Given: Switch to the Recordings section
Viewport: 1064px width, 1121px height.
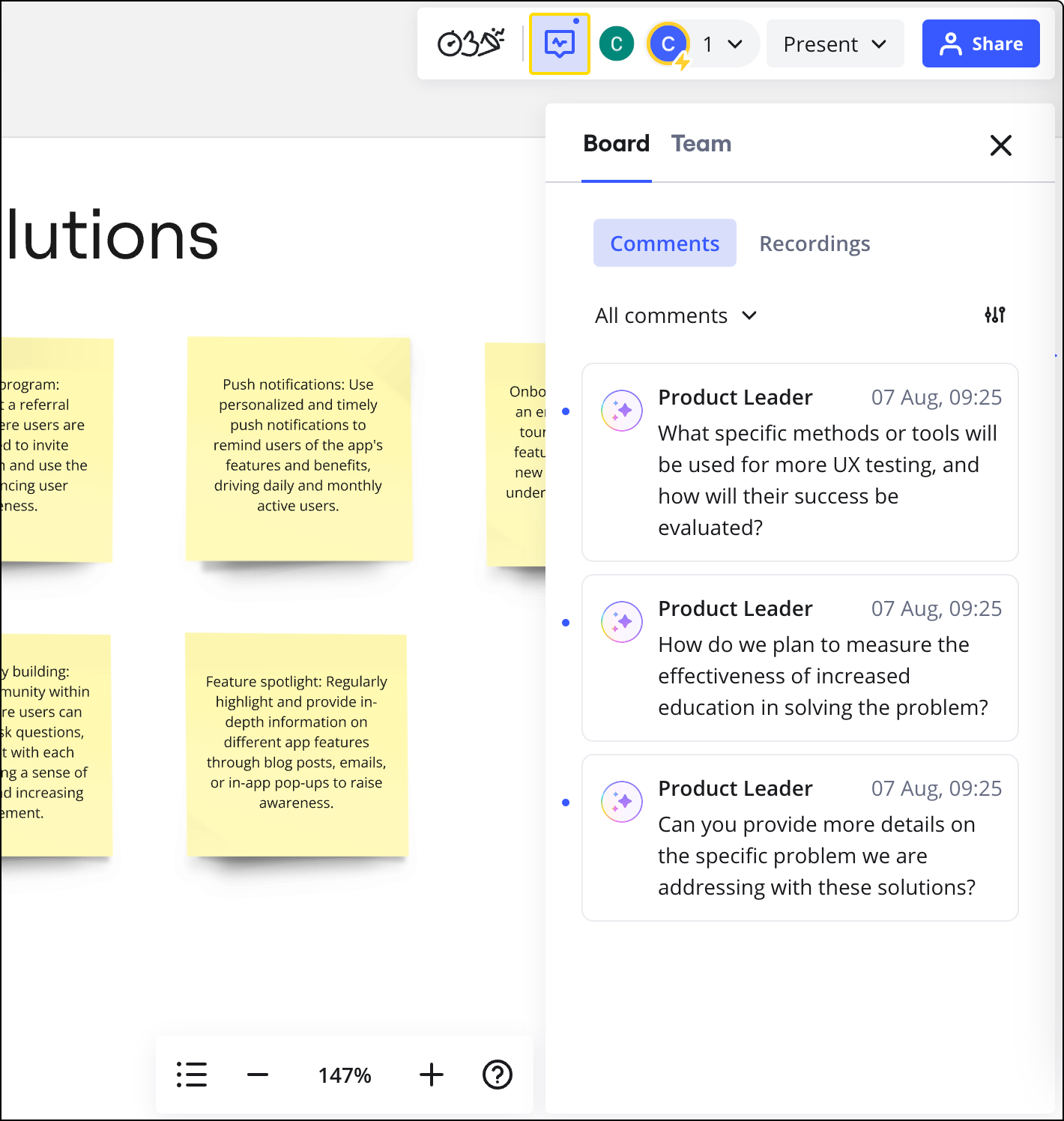Looking at the screenshot, I should click(814, 244).
